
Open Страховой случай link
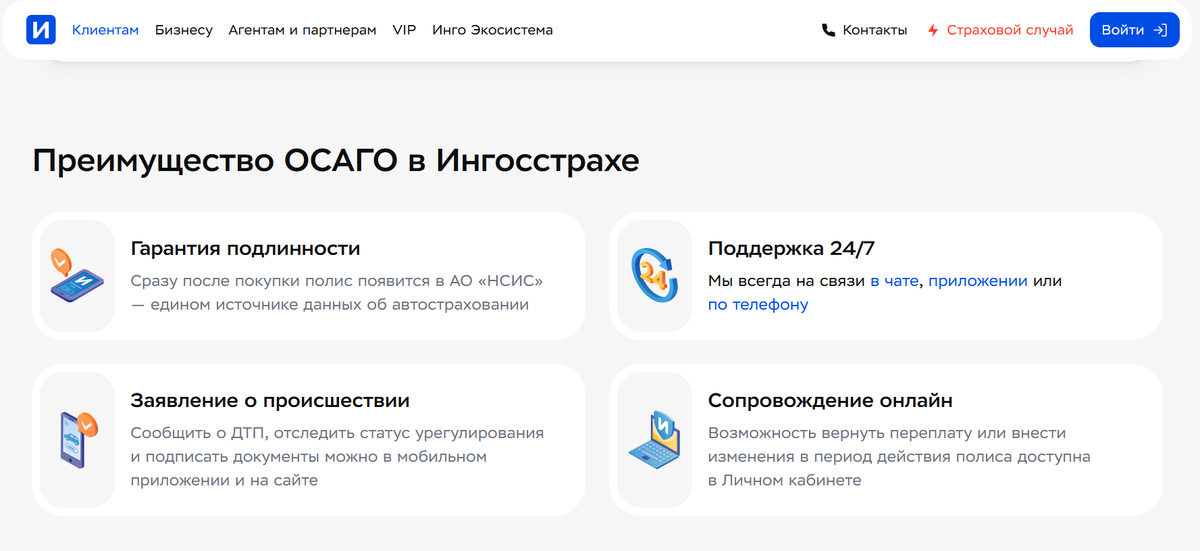(x=1010, y=30)
